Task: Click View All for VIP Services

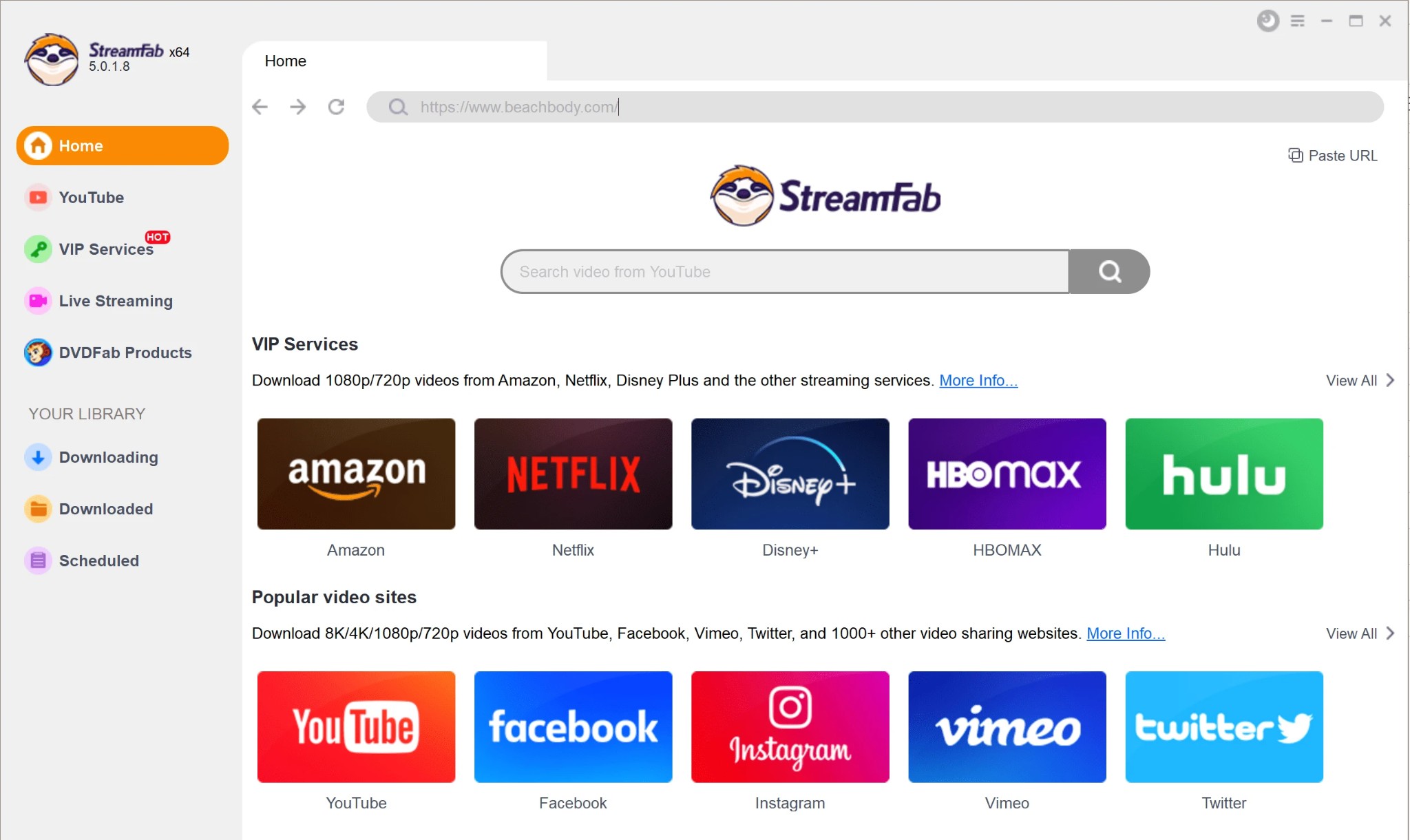Action: tap(1358, 380)
